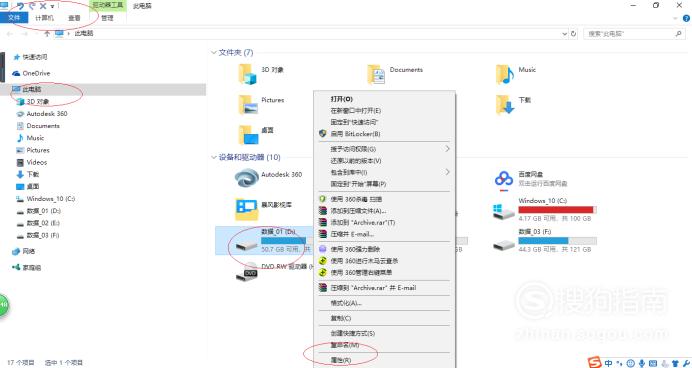This screenshot has height=368, width=692.
Task: Choose 打开(O) in the context menu
Action: pyautogui.click(x=342, y=99)
